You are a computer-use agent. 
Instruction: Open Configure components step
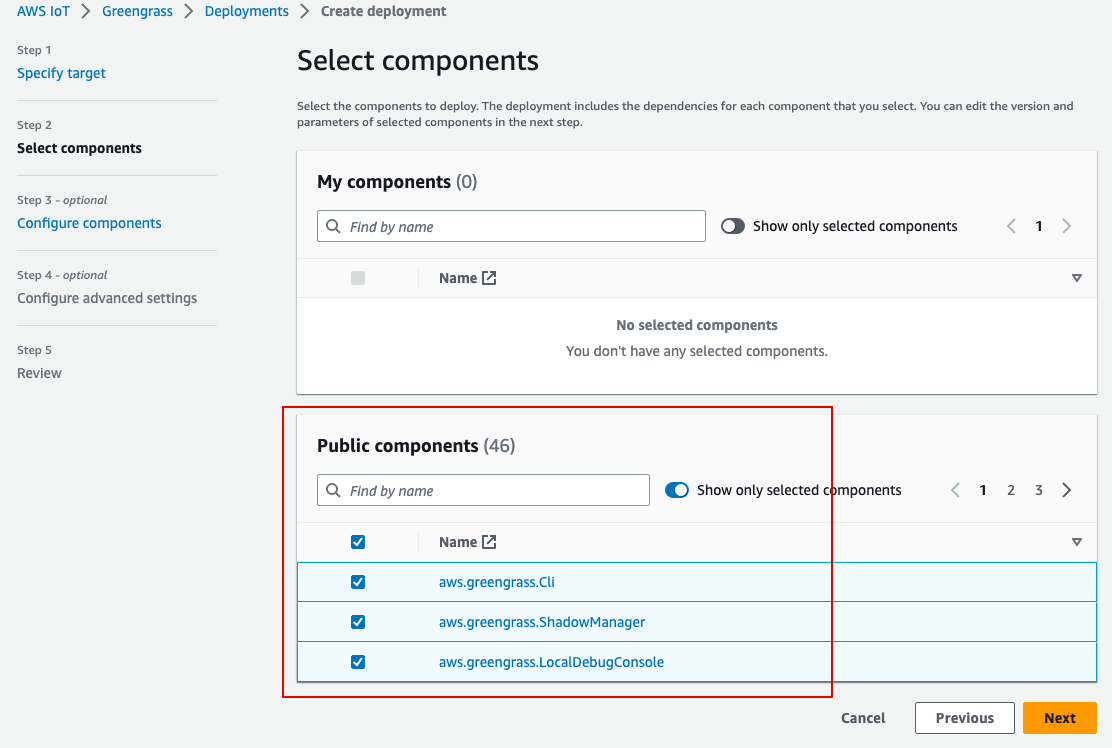tap(89, 223)
